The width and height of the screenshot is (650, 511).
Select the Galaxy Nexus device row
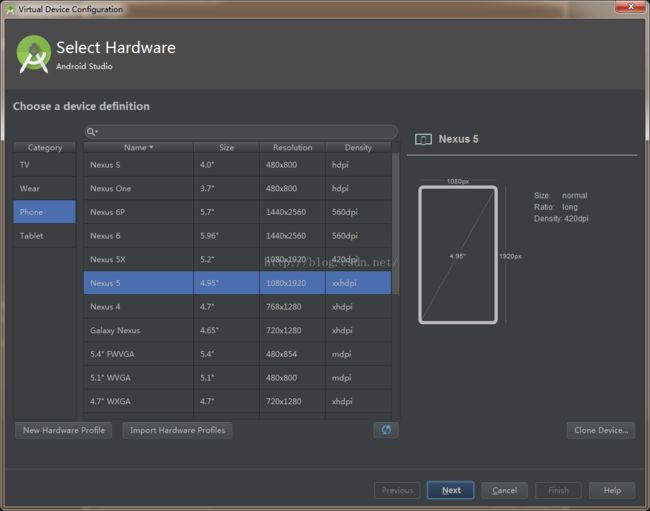[237, 330]
